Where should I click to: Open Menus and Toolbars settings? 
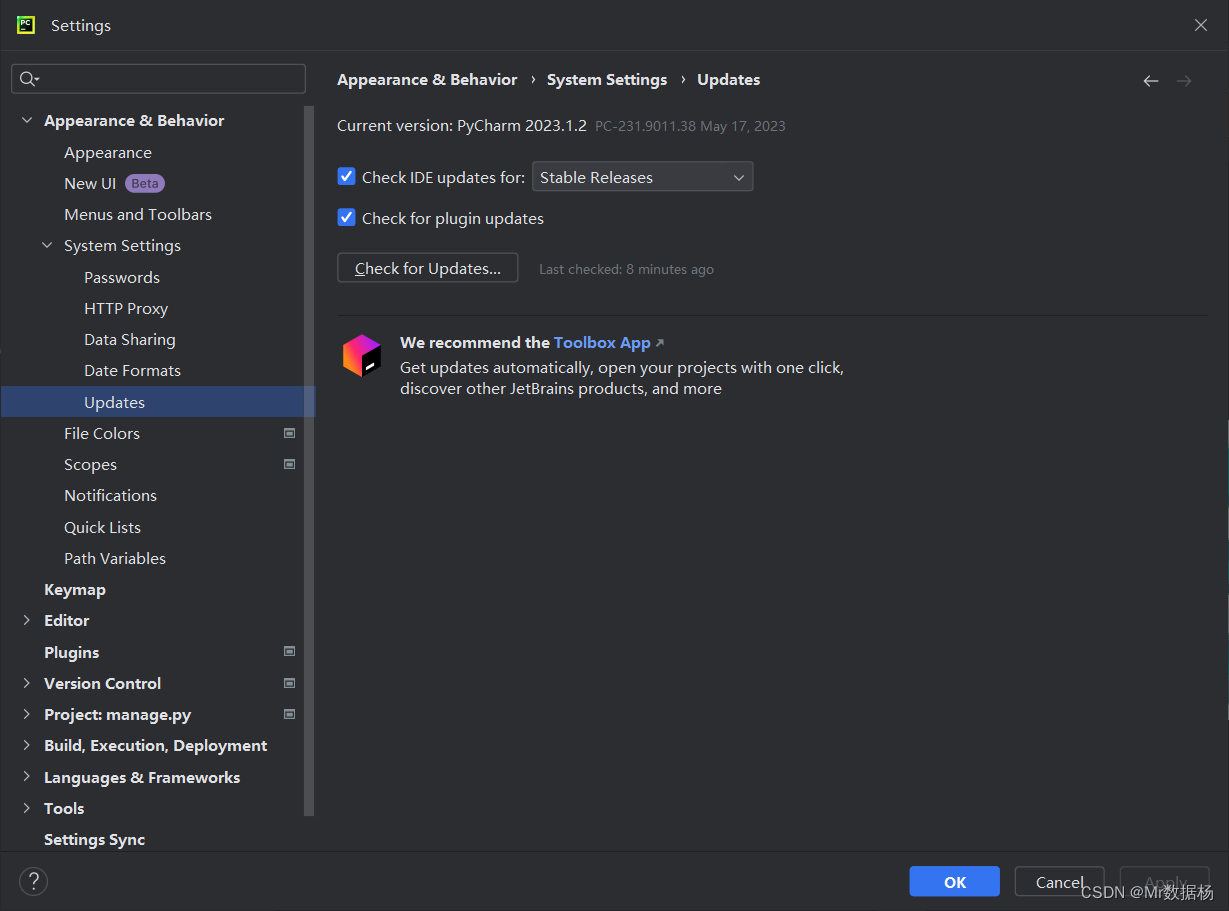138,214
